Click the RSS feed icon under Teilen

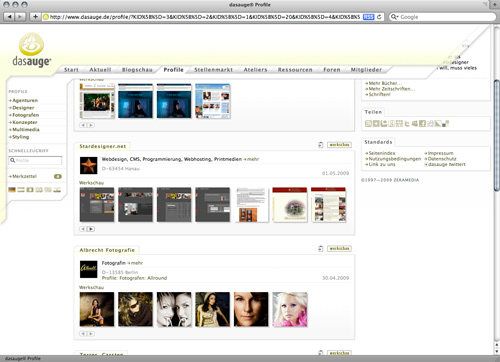click(368, 124)
